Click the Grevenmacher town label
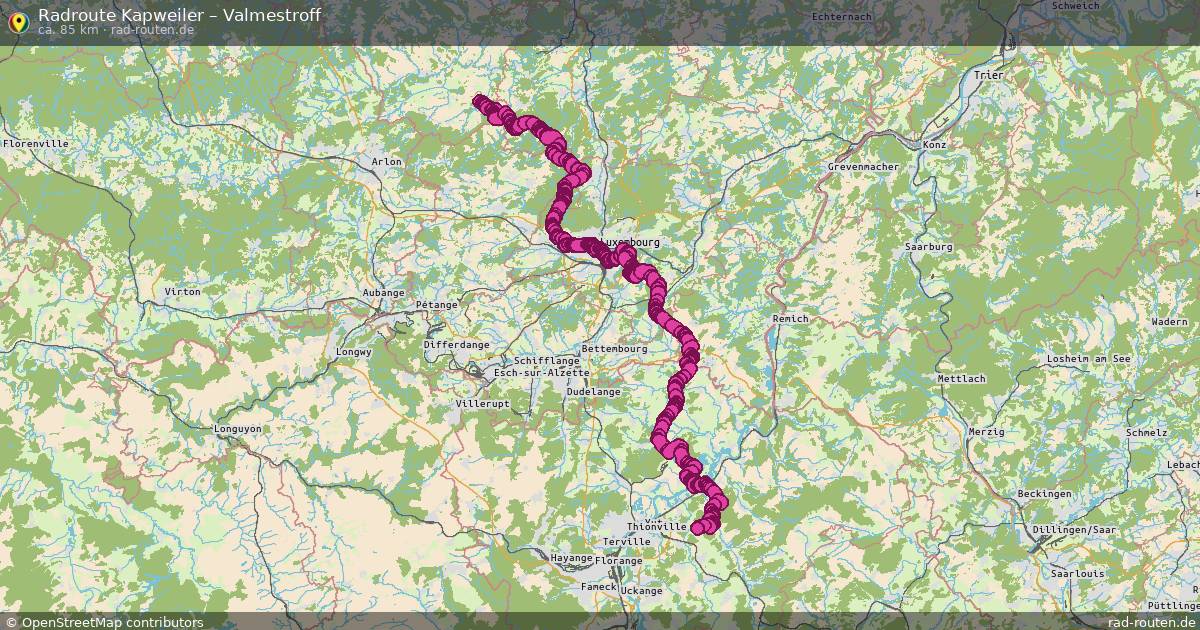 tap(864, 166)
